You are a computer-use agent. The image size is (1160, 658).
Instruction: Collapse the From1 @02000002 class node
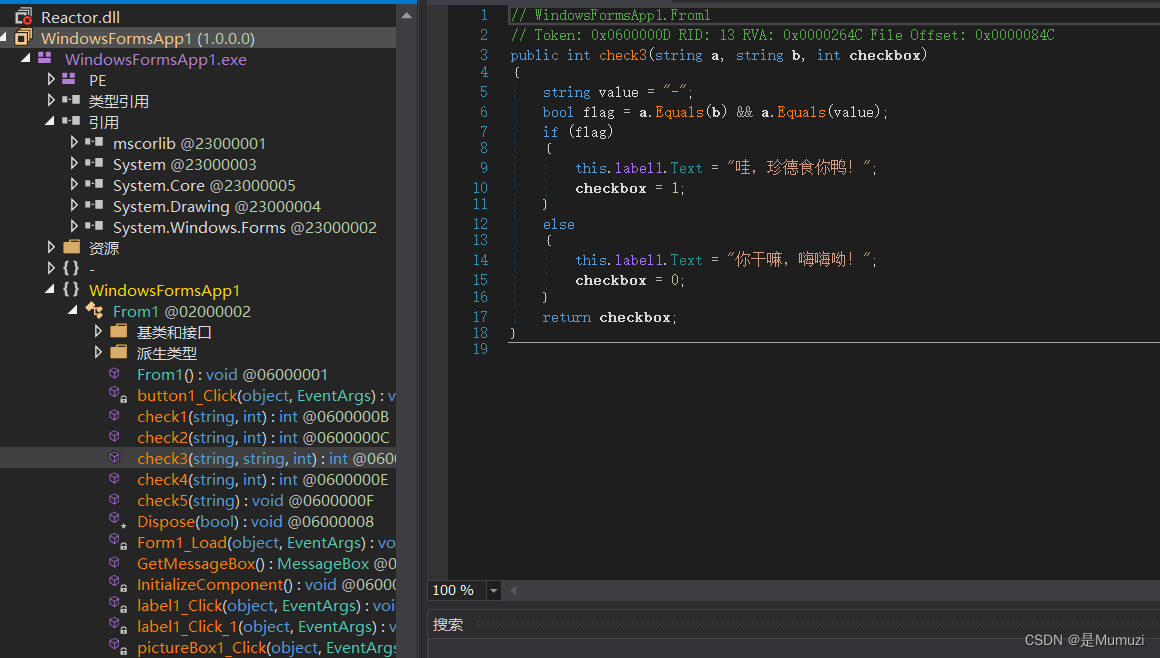[x=73, y=310]
